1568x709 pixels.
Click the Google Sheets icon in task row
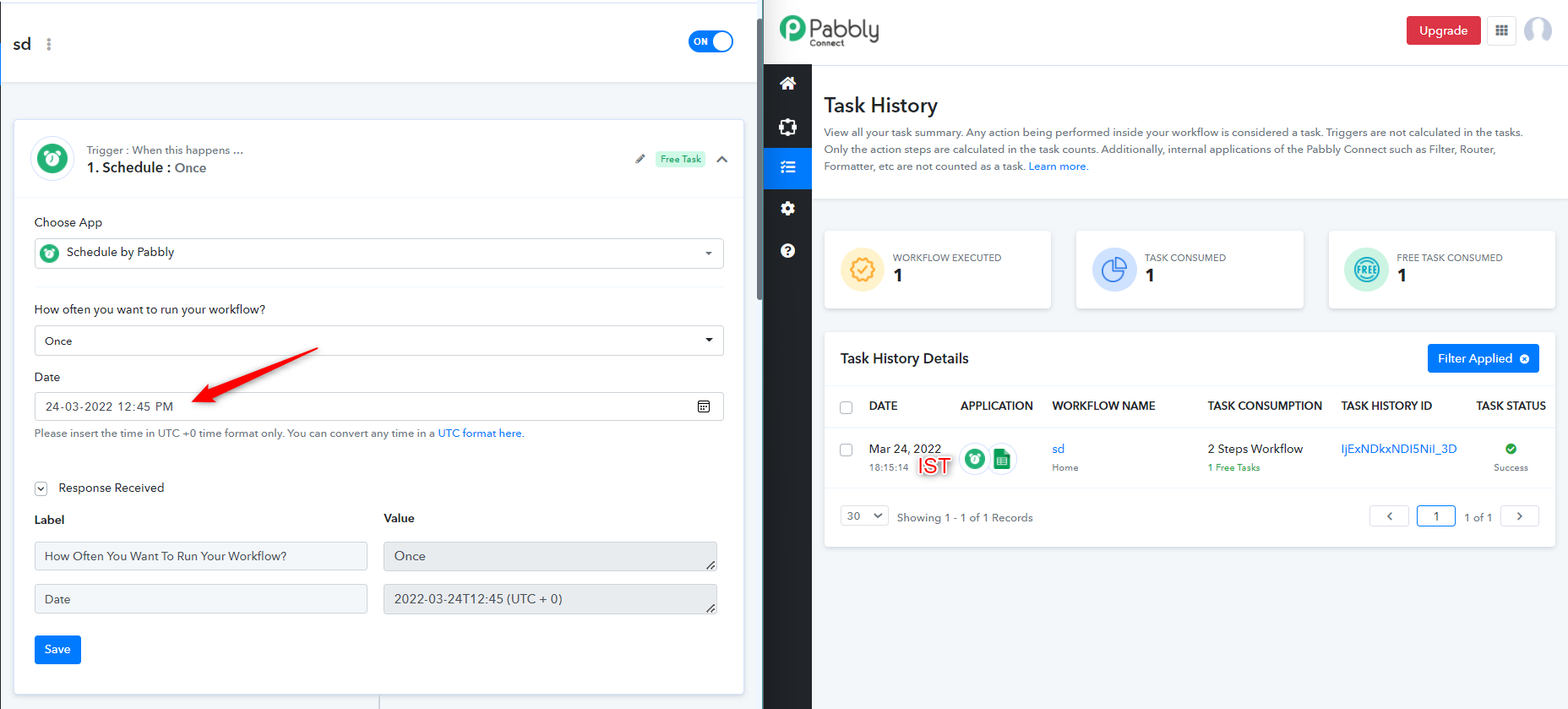pos(1002,459)
